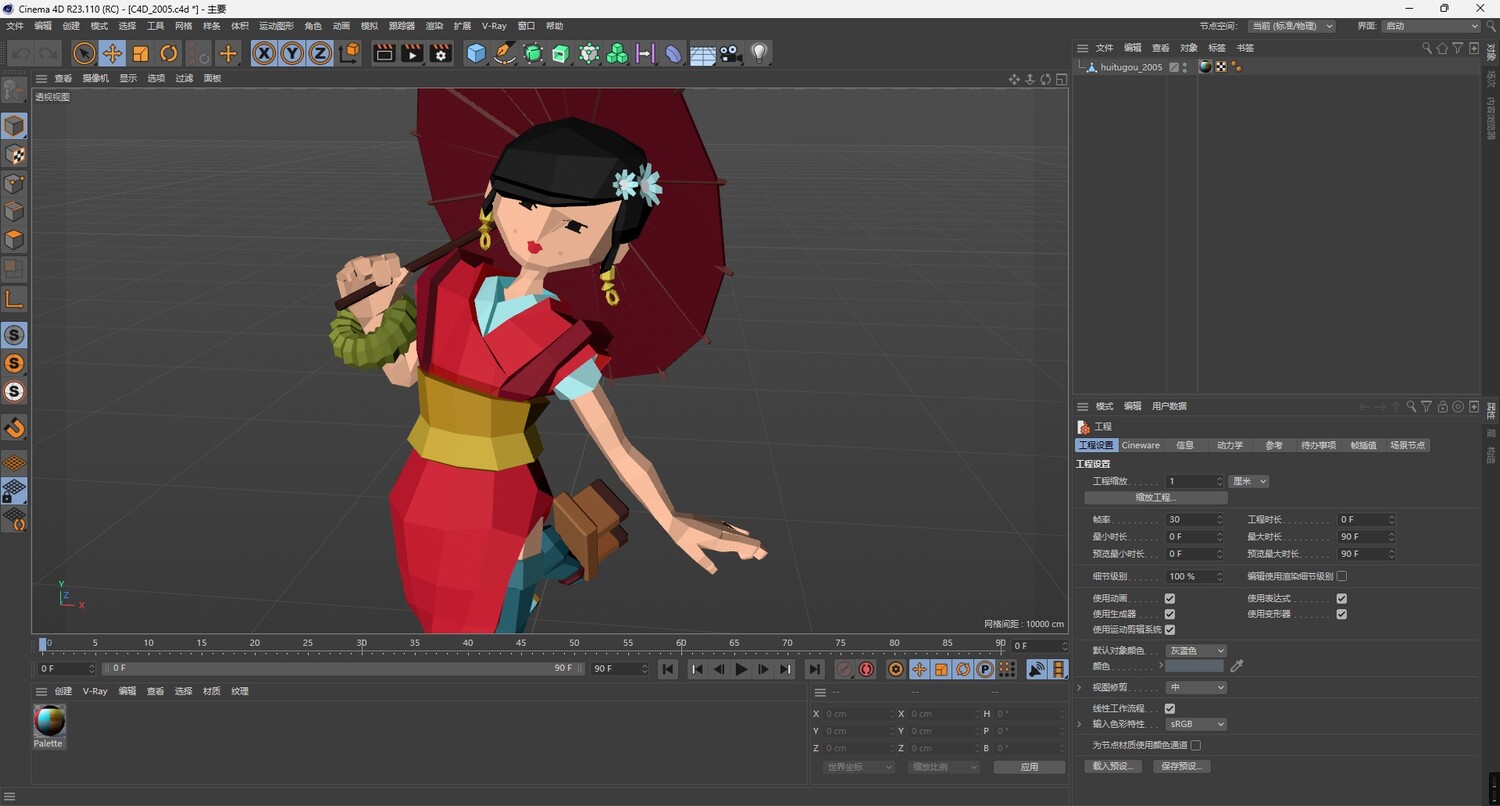Uncheck the 使用动画 checkbox
1500x806 pixels.
(x=1169, y=599)
